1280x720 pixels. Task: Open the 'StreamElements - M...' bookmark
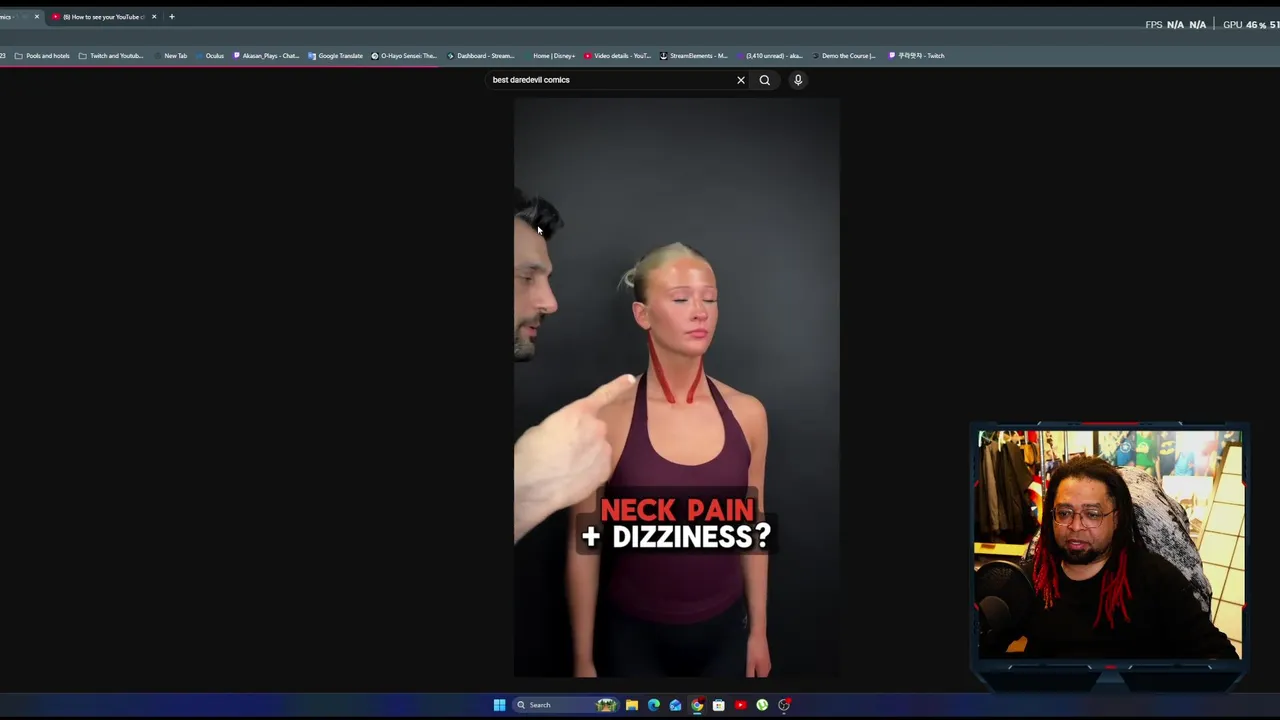[694, 56]
